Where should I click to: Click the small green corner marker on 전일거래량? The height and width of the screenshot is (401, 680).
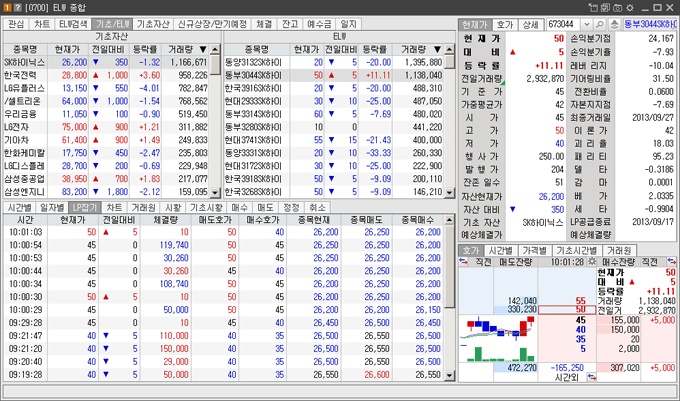click(503, 82)
